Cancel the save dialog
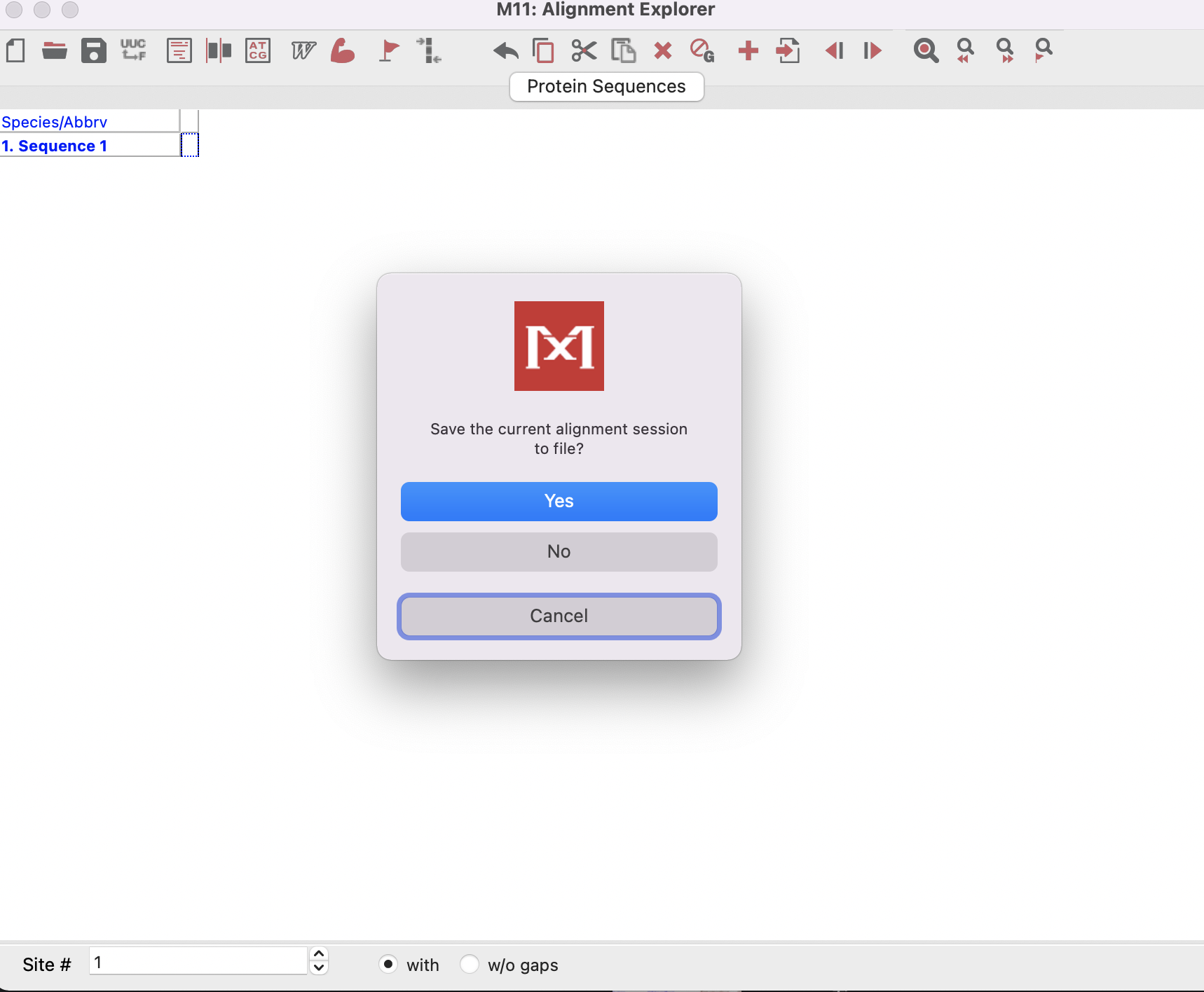 [x=559, y=616]
